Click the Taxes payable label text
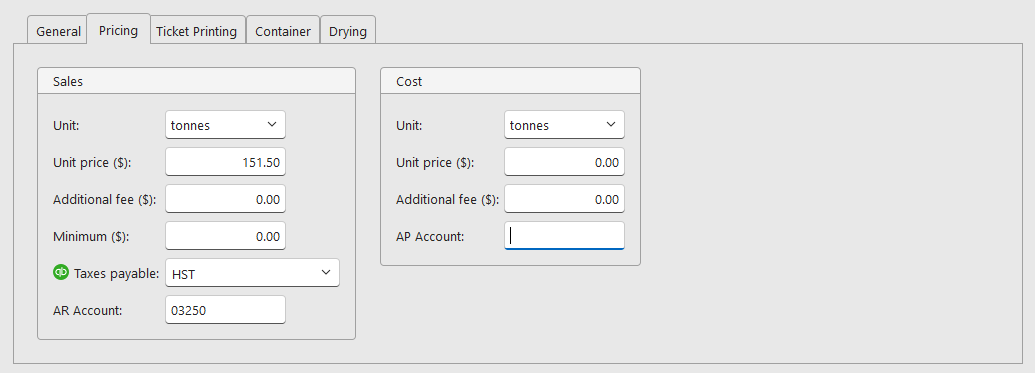This screenshot has width=1035, height=373. coord(116,273)
